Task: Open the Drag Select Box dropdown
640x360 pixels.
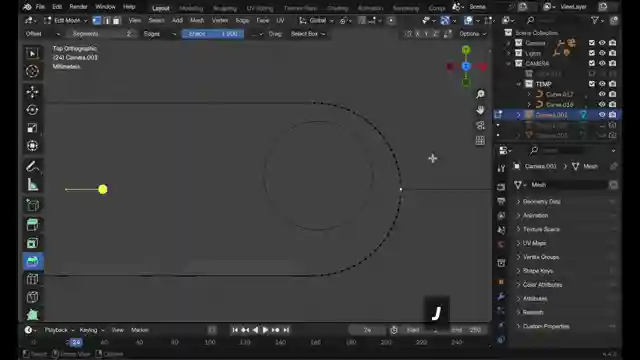Action: [x=308, y=34]
